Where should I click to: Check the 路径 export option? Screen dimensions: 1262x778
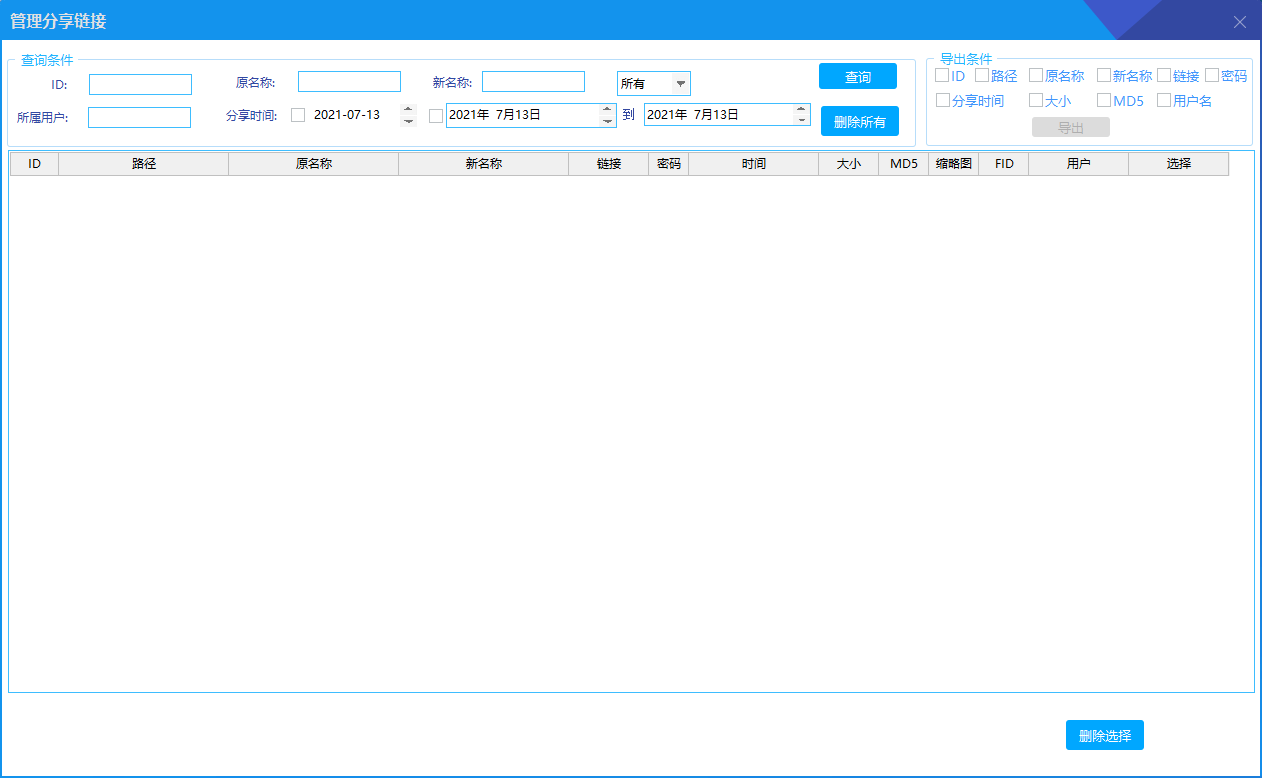pos(982,75)
